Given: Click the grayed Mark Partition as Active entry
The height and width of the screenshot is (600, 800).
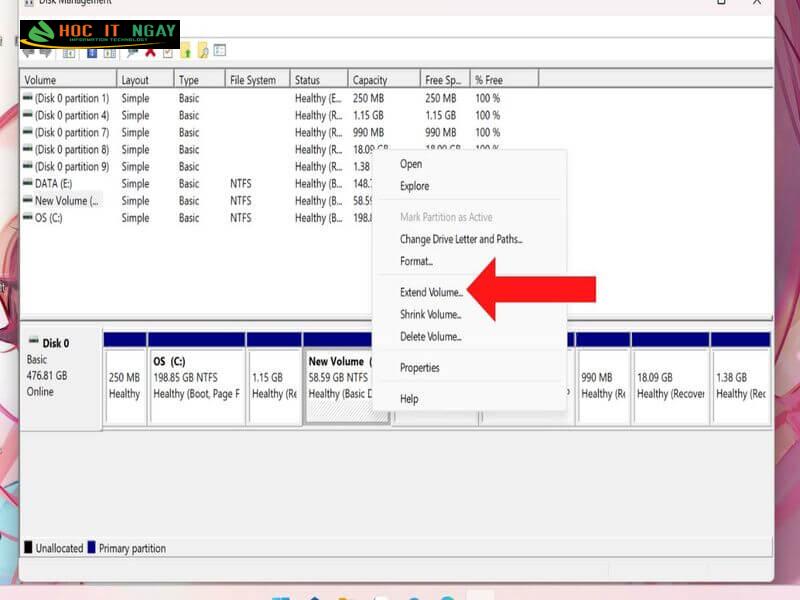Looking at the screenshot, I should (446, 217).
